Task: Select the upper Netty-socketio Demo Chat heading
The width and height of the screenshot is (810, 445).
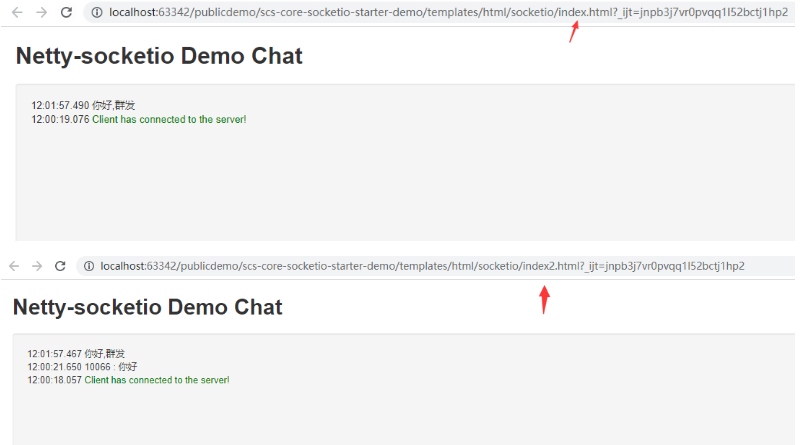Action: click(159, 56)
